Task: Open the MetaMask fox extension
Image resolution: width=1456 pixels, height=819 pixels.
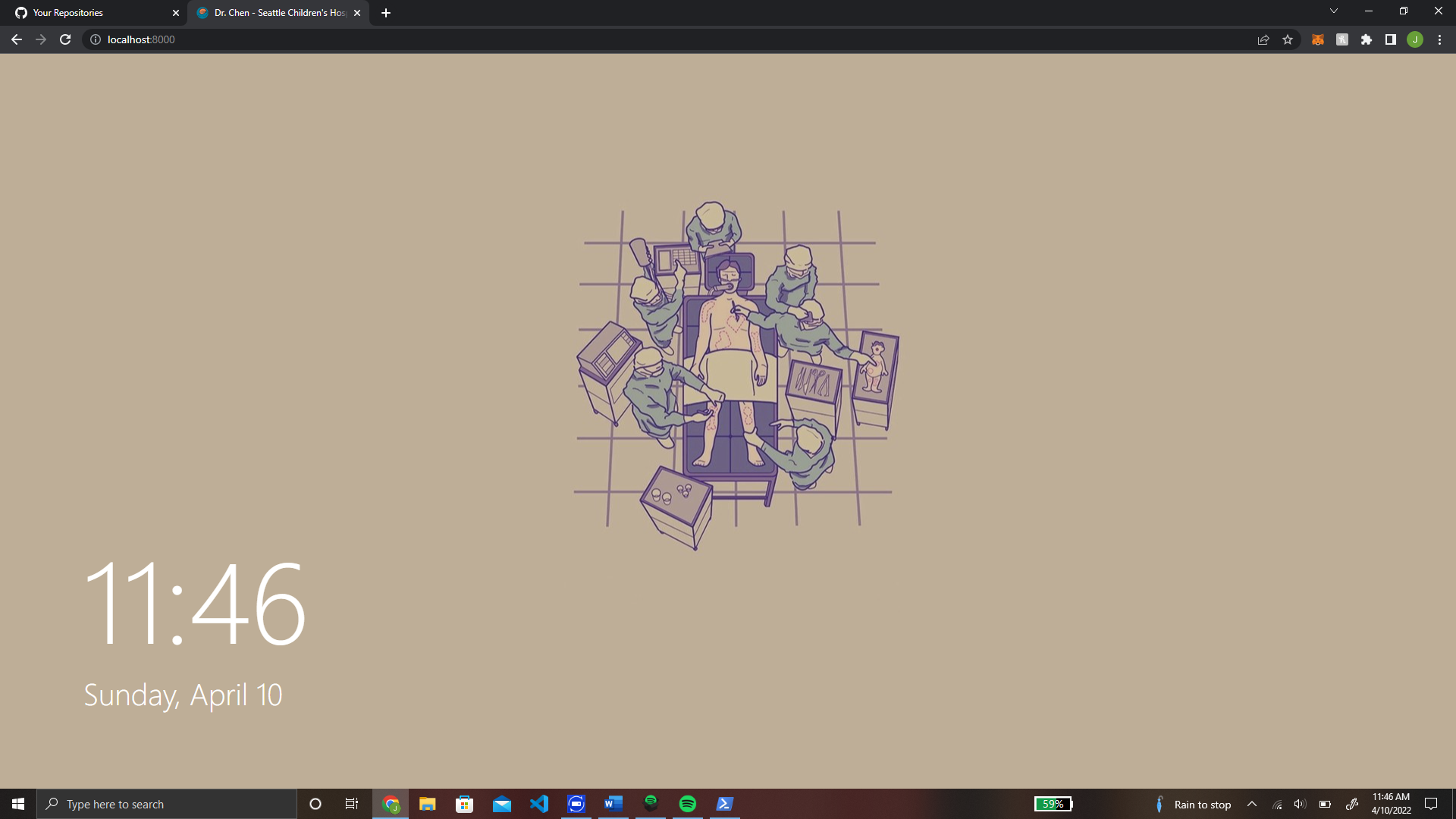Action: 1318,39
